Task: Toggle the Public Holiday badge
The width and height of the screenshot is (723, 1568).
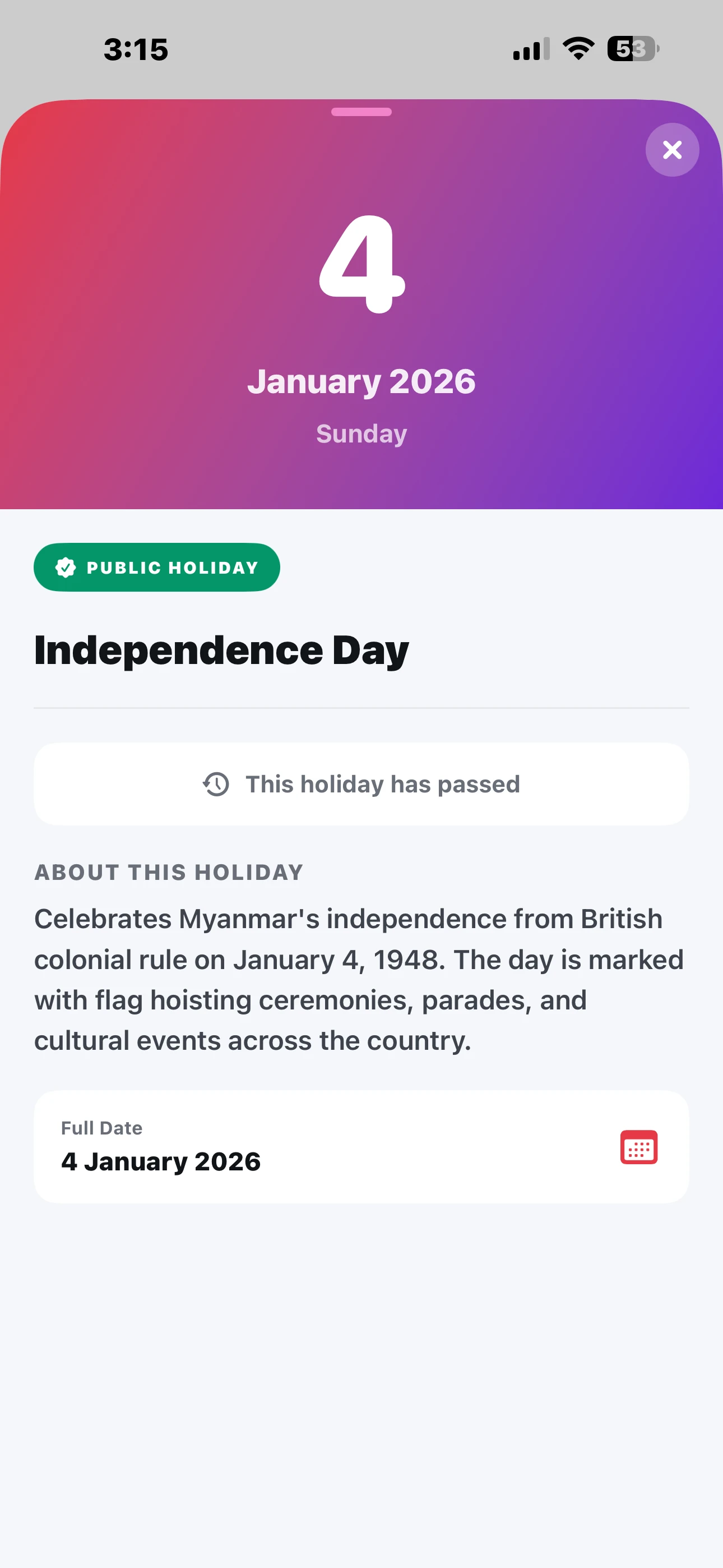Action: pos(156,567)
